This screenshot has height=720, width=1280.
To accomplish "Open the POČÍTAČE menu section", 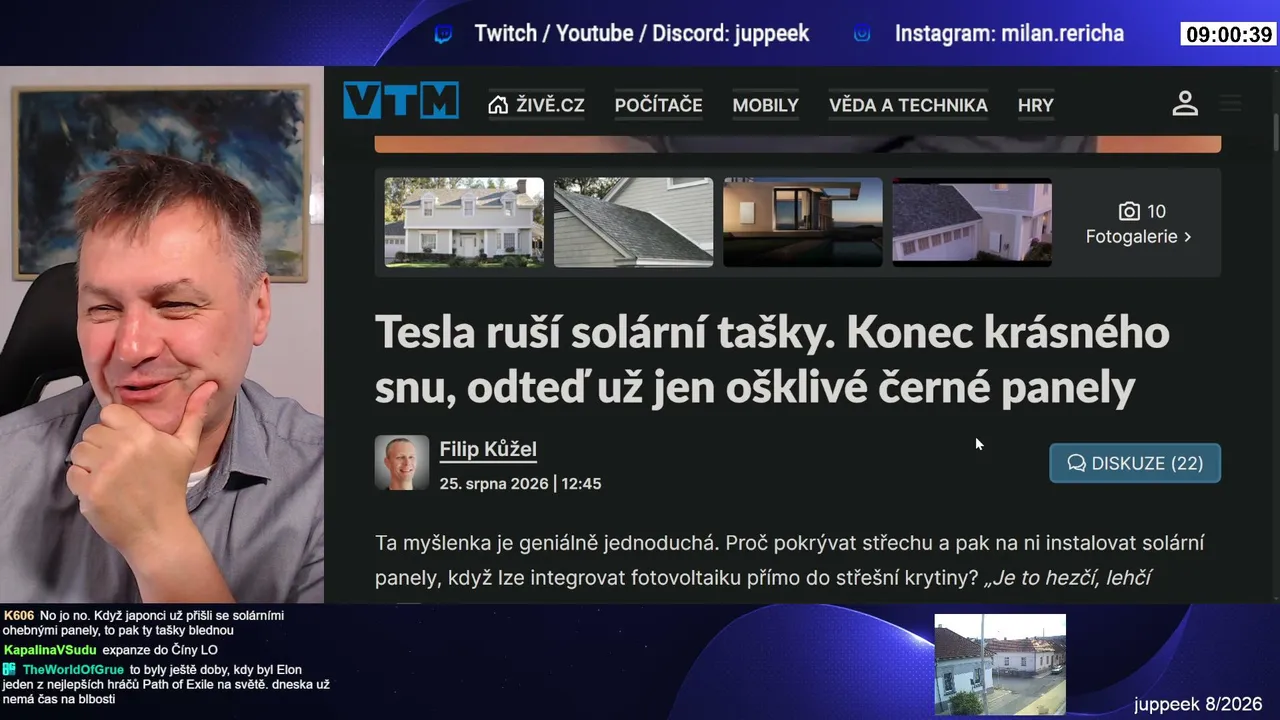I will point(658,105).
